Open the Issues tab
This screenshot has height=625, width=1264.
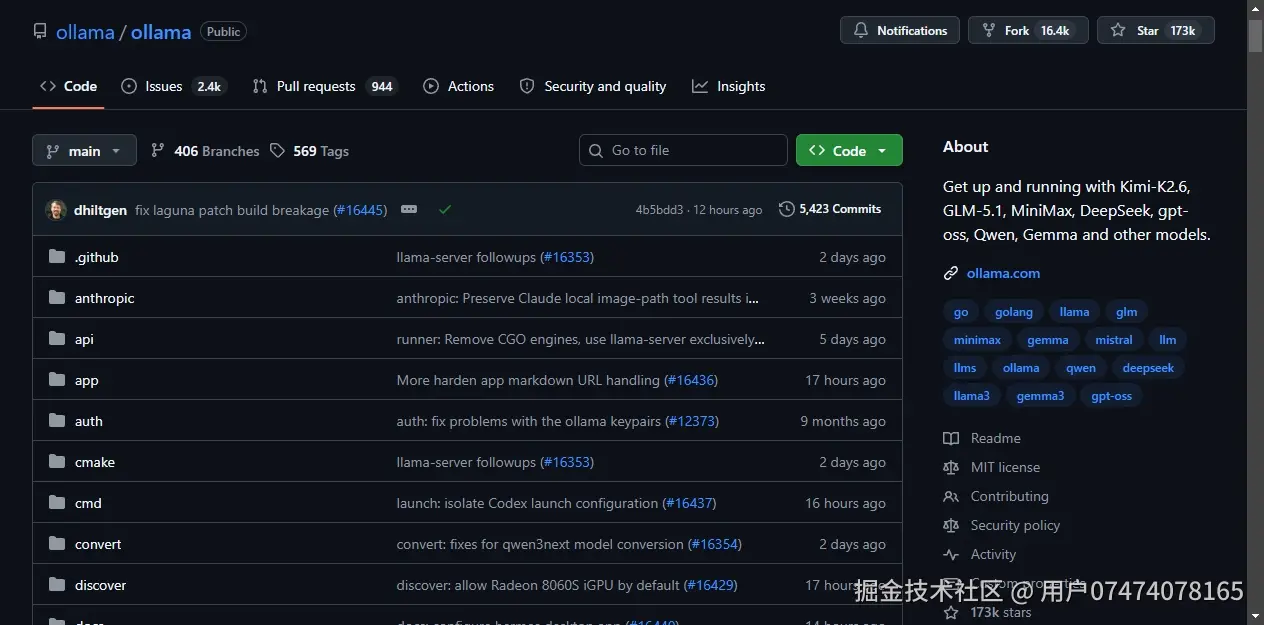(174, 86)
